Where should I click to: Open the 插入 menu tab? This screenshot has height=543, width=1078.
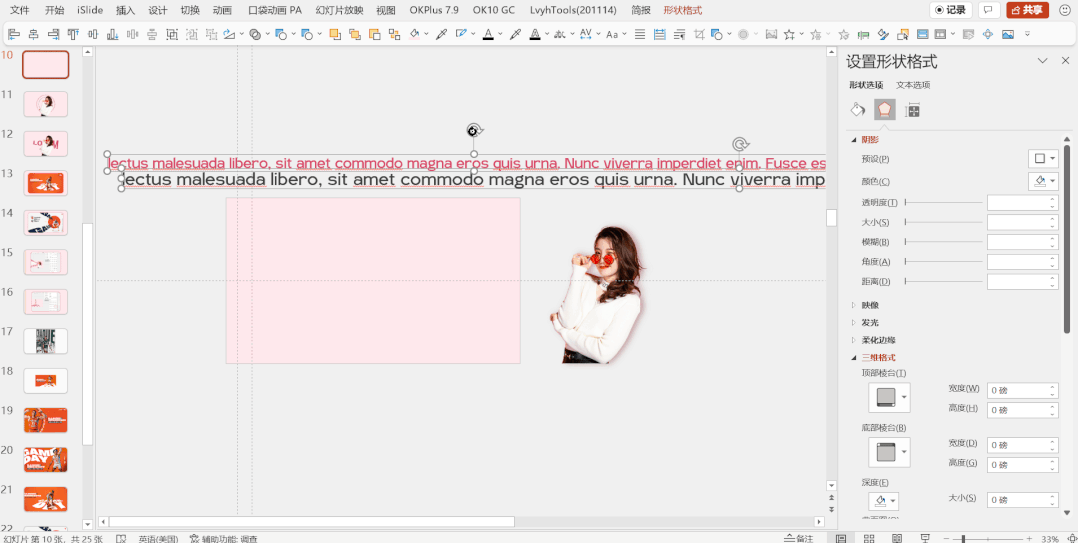point(125,10)
